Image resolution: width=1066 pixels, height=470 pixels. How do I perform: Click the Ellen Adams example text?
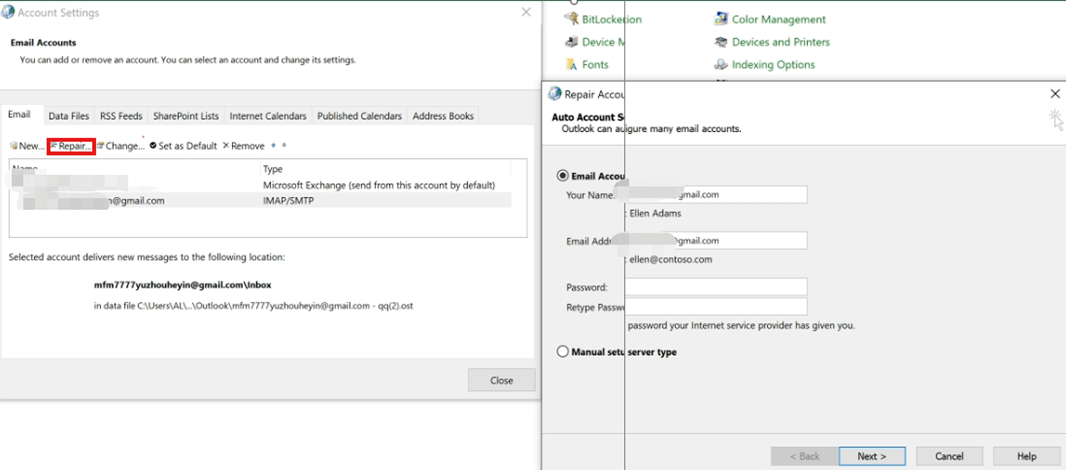click(x=655, y=213)
